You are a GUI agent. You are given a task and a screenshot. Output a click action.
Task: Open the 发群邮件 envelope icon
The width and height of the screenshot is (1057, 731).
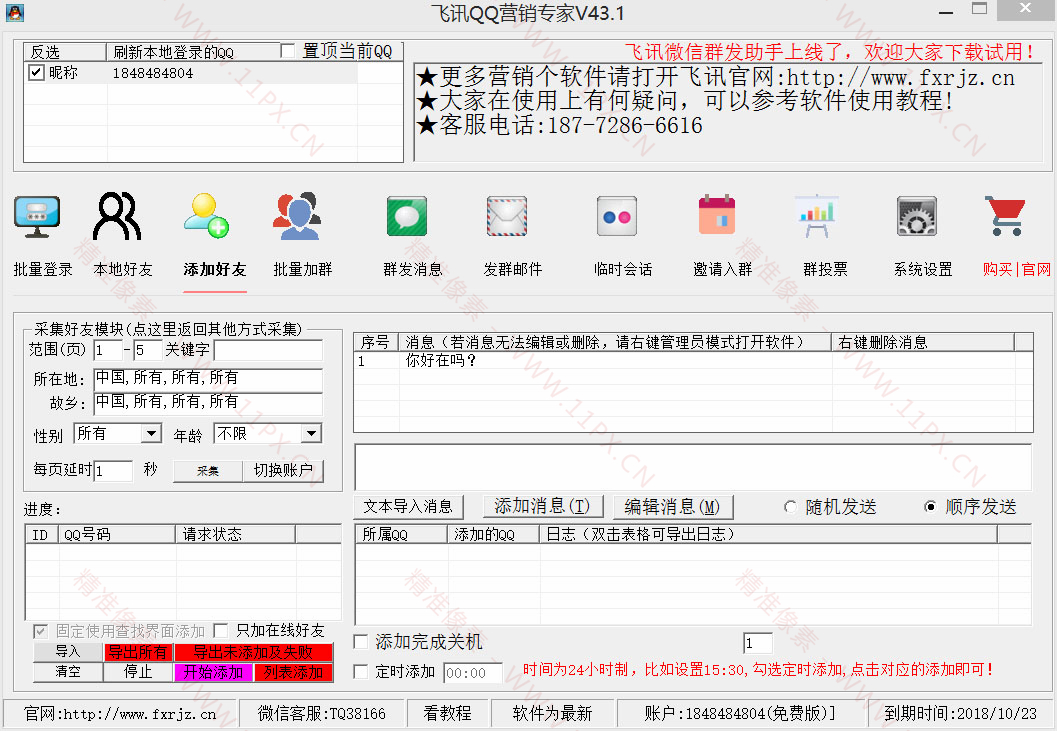(x=507, y=216)
